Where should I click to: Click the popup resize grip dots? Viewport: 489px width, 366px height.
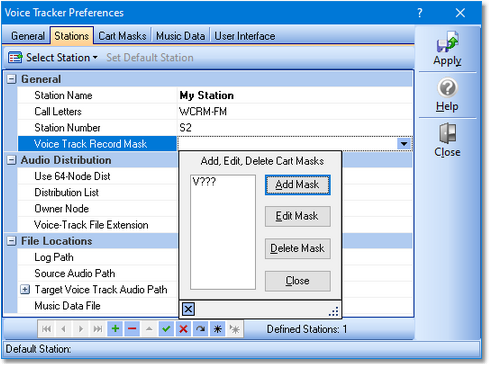(334, 311)
